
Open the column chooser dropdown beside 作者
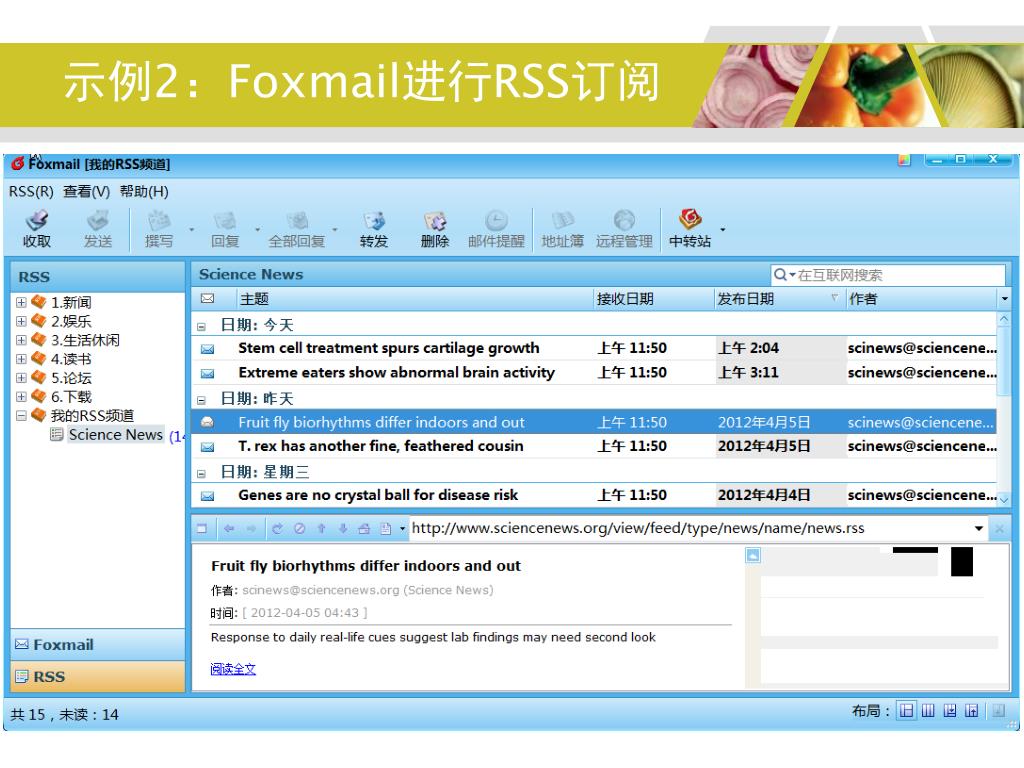[x=1004, y=299]
